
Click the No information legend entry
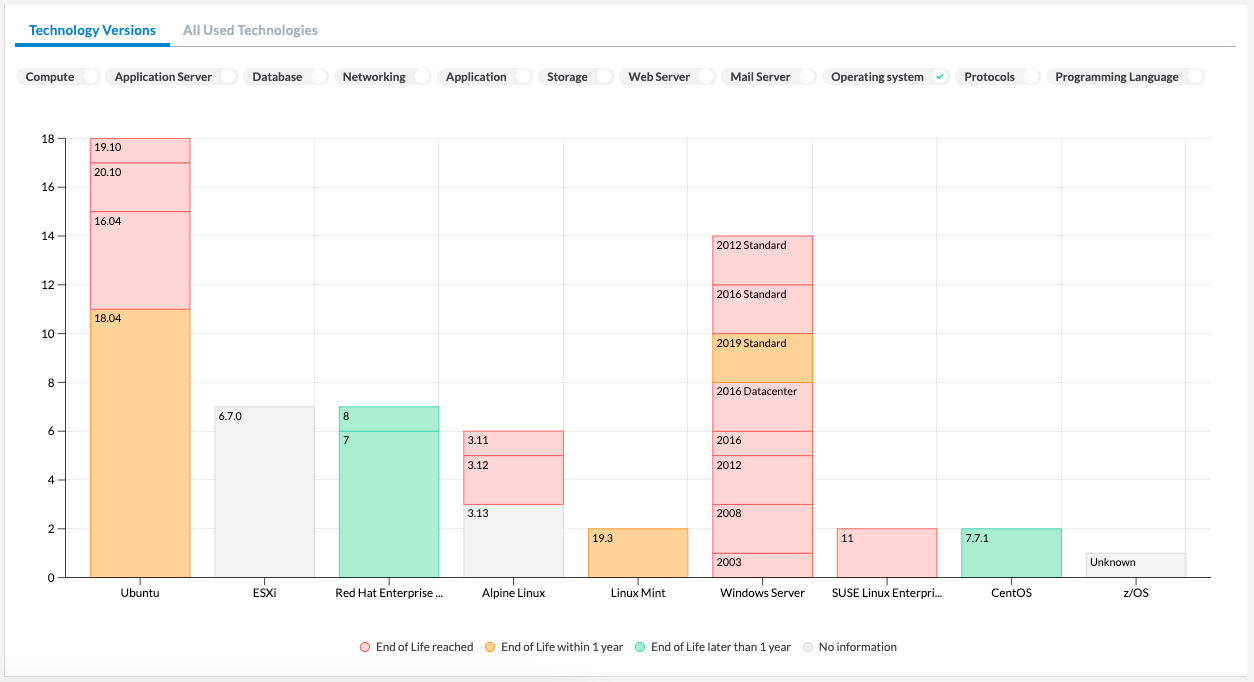coord(850,647)
